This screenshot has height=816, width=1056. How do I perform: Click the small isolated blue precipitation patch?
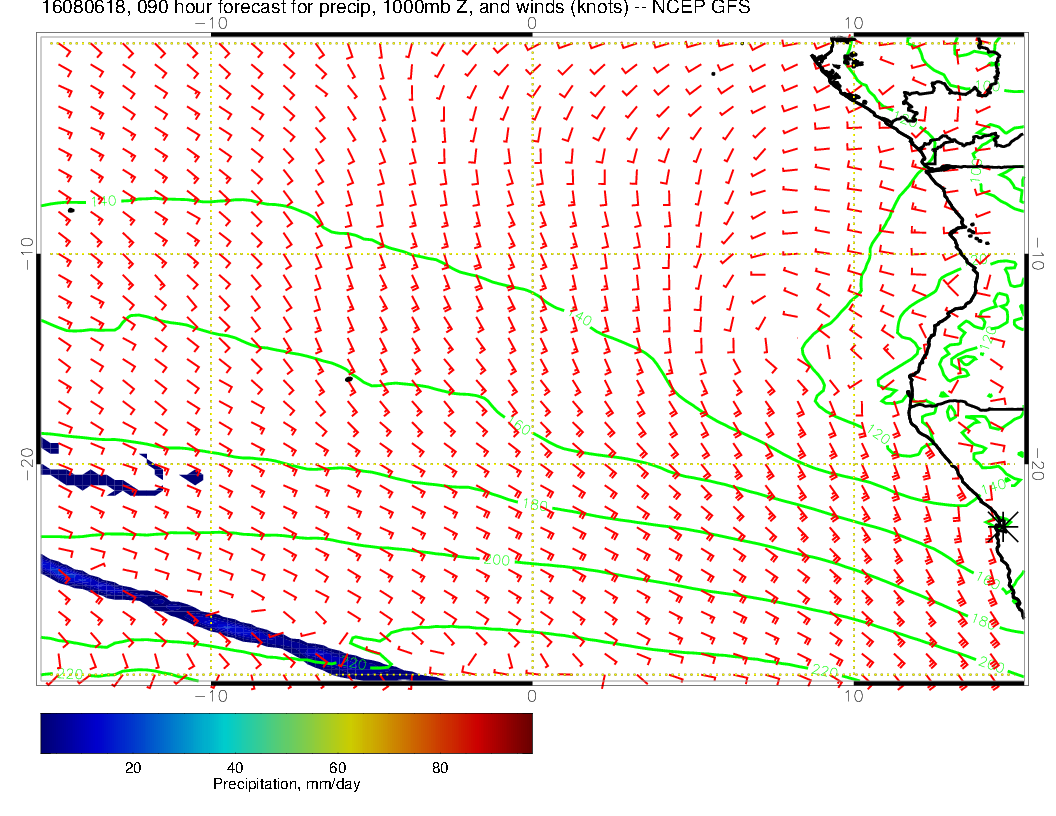(193, 477)
